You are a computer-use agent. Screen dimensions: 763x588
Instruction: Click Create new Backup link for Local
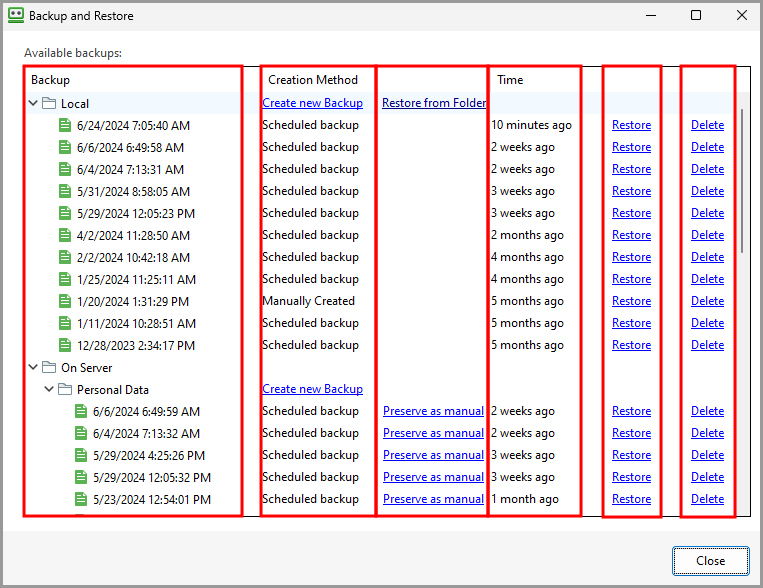(312, 103)
